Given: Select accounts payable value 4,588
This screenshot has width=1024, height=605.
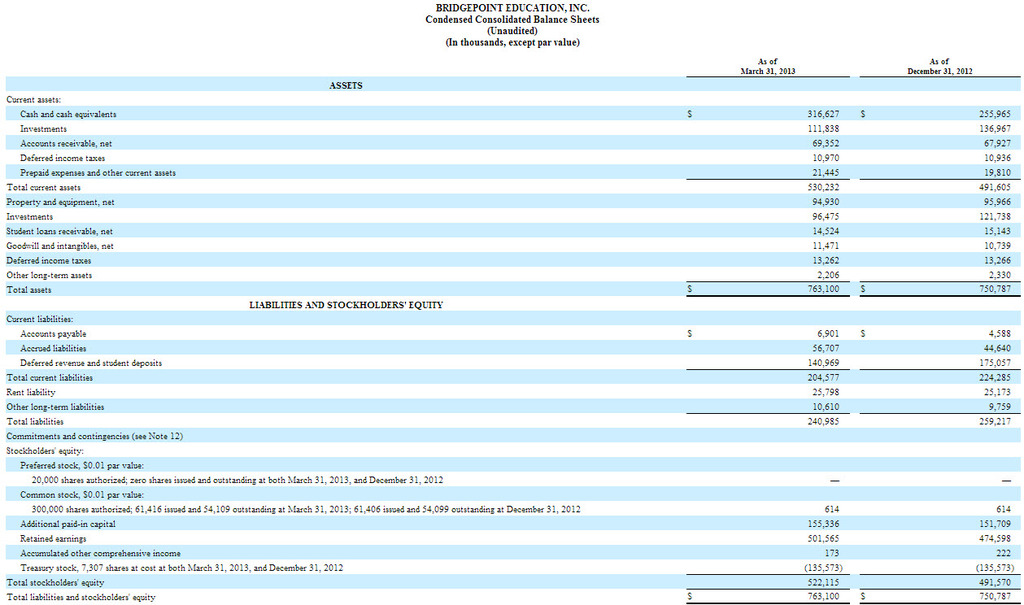Looking at the screenshot, I should (999, 334).
